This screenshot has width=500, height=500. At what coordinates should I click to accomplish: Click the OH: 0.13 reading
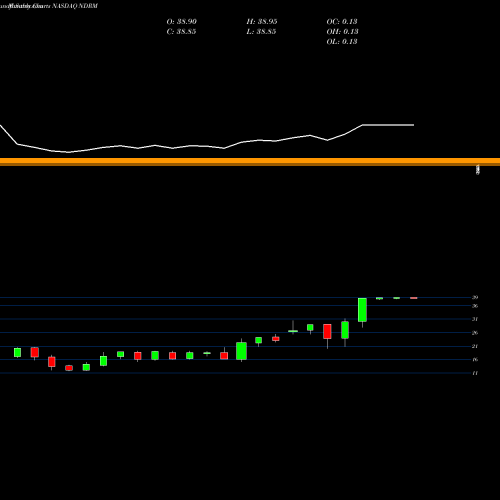343,32
